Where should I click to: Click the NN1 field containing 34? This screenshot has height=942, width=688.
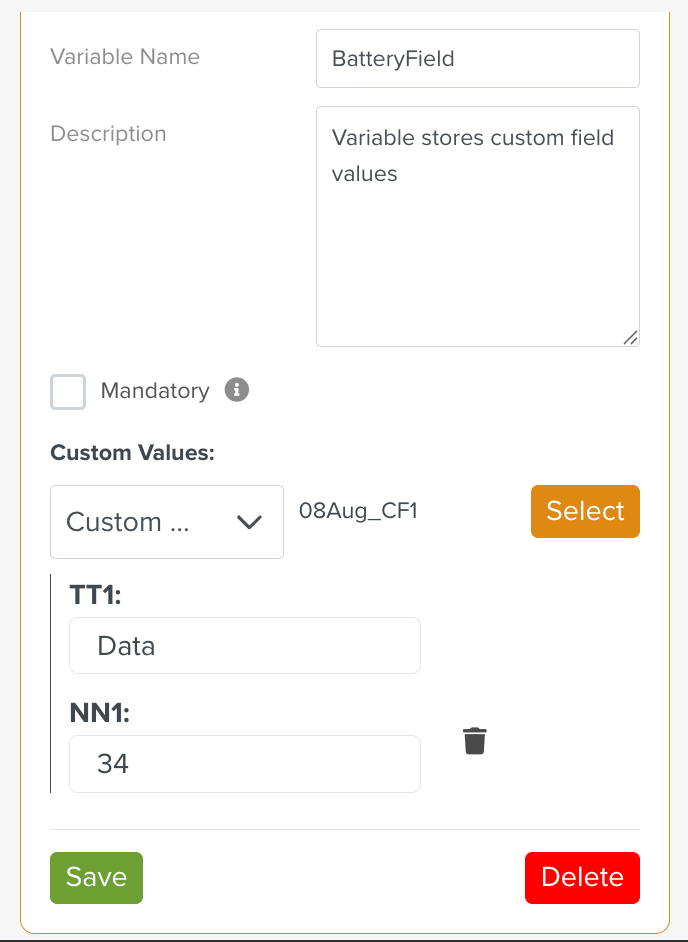(x=244, y=763)
